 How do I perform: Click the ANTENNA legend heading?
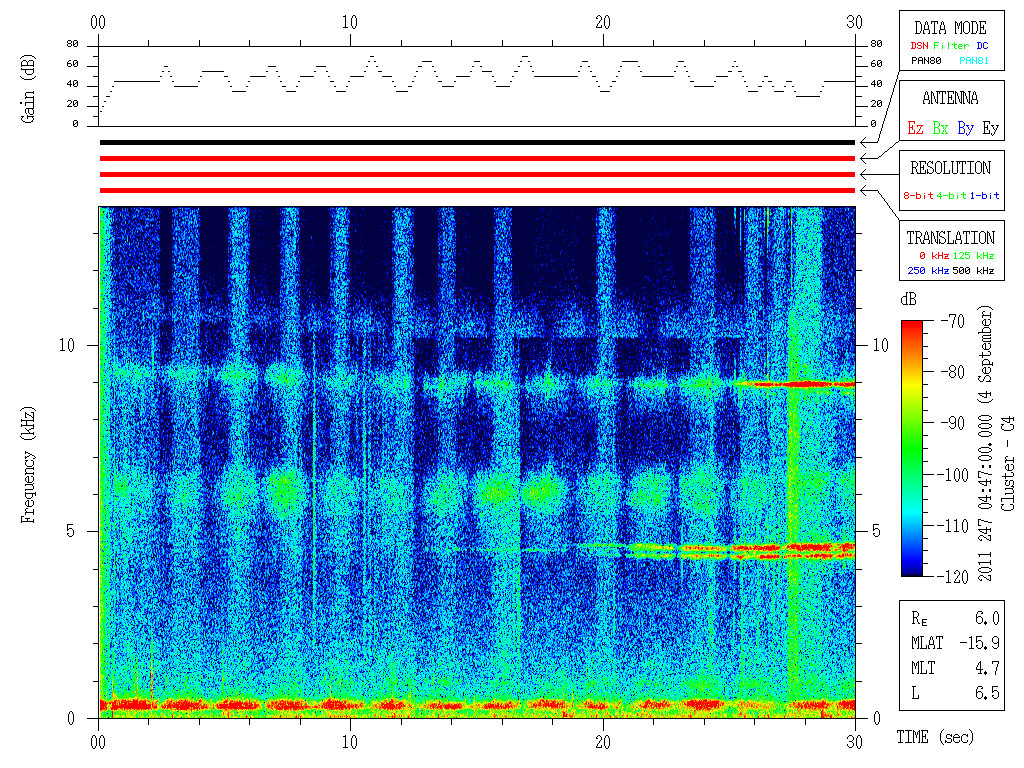point(950,98)
